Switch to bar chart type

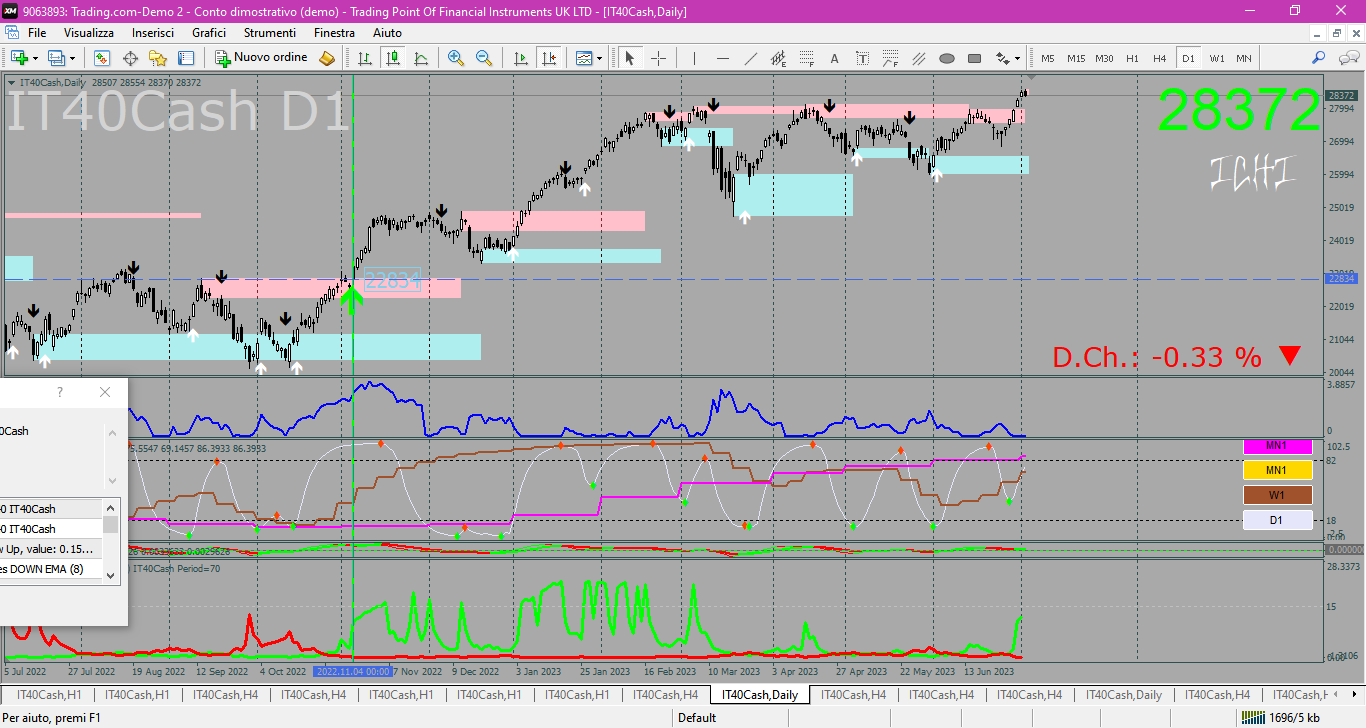[365, 58]
